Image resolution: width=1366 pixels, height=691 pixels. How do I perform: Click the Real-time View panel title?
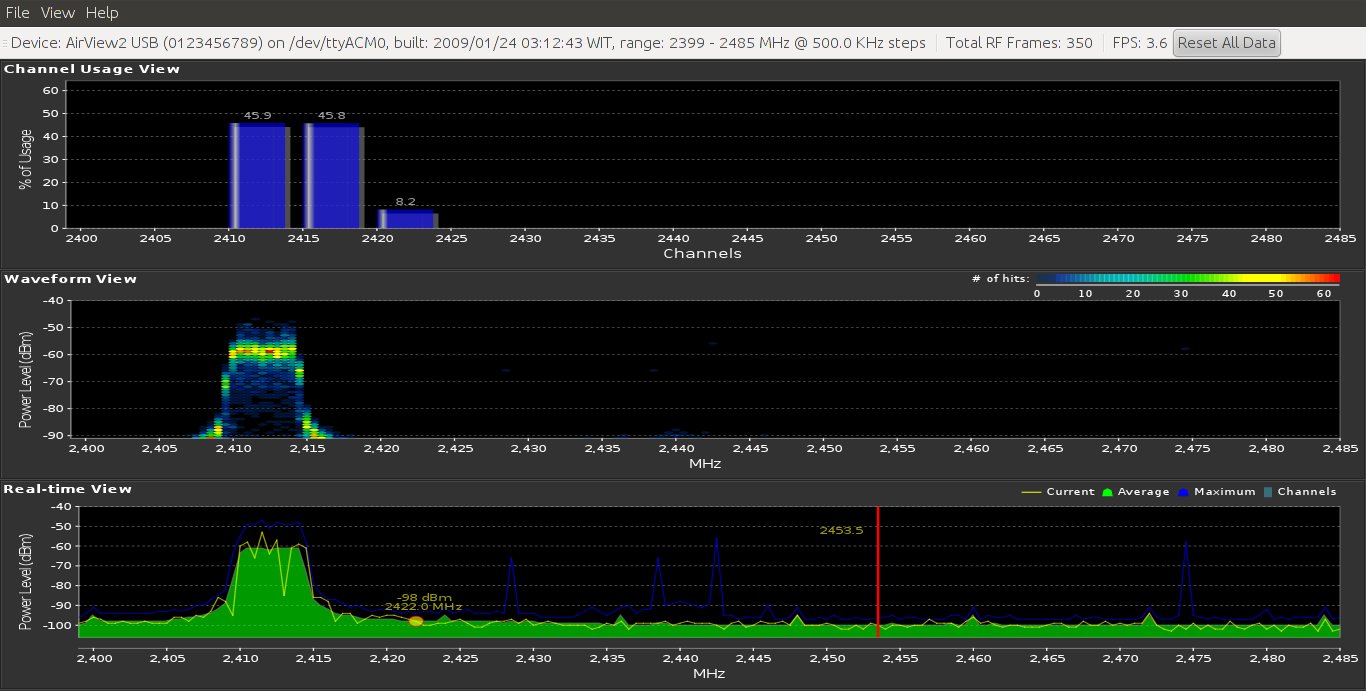click(x=68, y=489)
